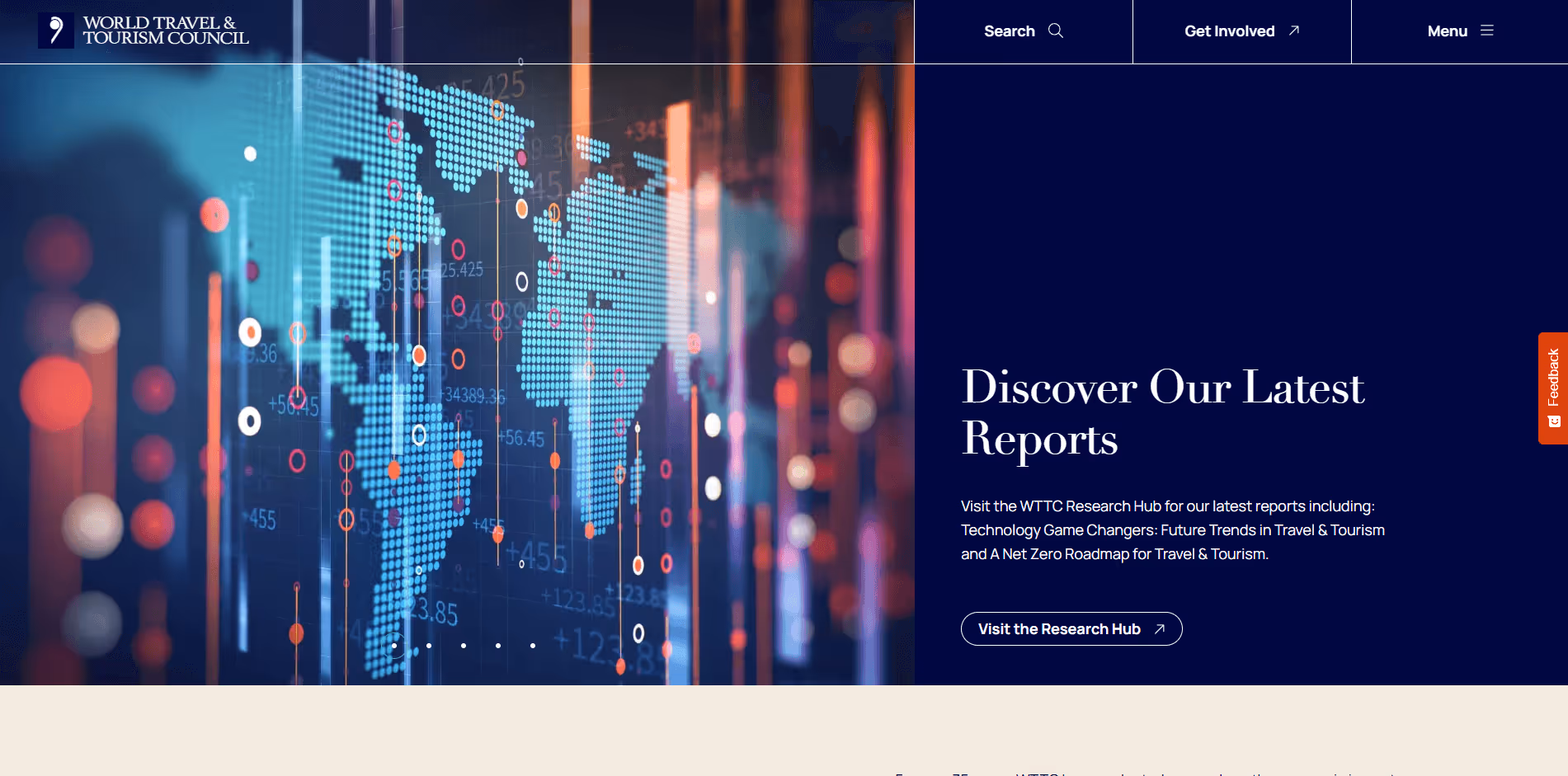Select the first carousel slide dot
Screen dimensions: 1568x776
(394, 647)
